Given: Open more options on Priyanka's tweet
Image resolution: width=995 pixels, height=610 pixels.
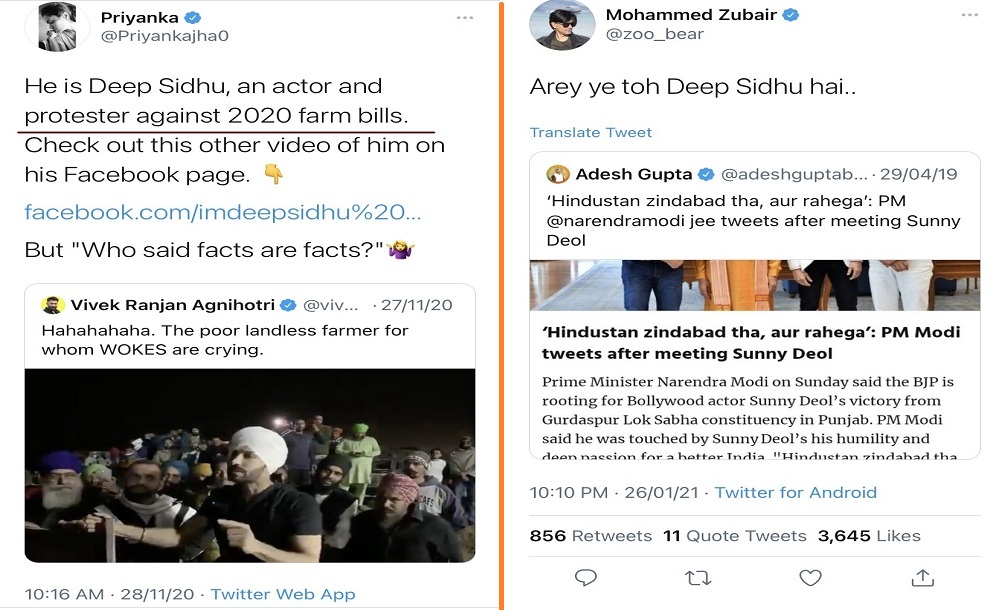Looking at the screenshot, I should click(x=465, y=18).
